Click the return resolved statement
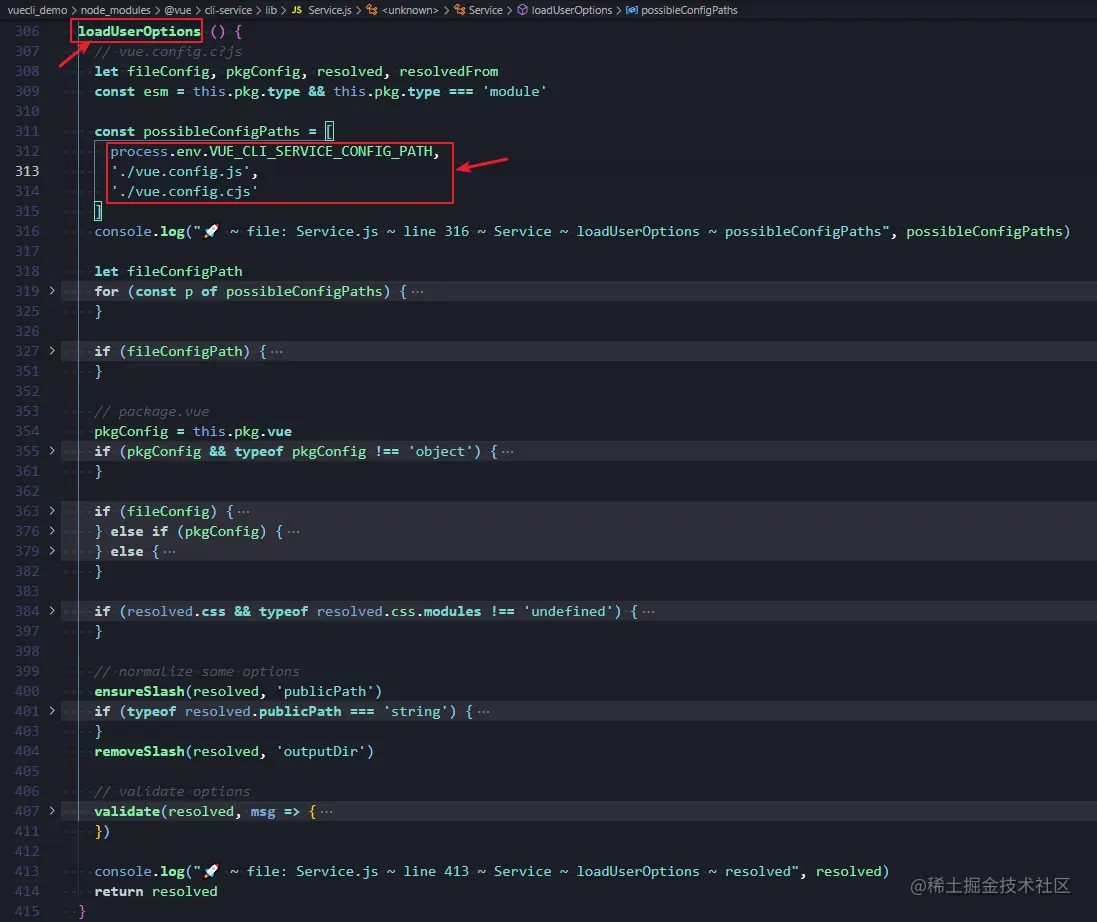This screenshot has height=922, width=1097. click(x=156, y=891)
